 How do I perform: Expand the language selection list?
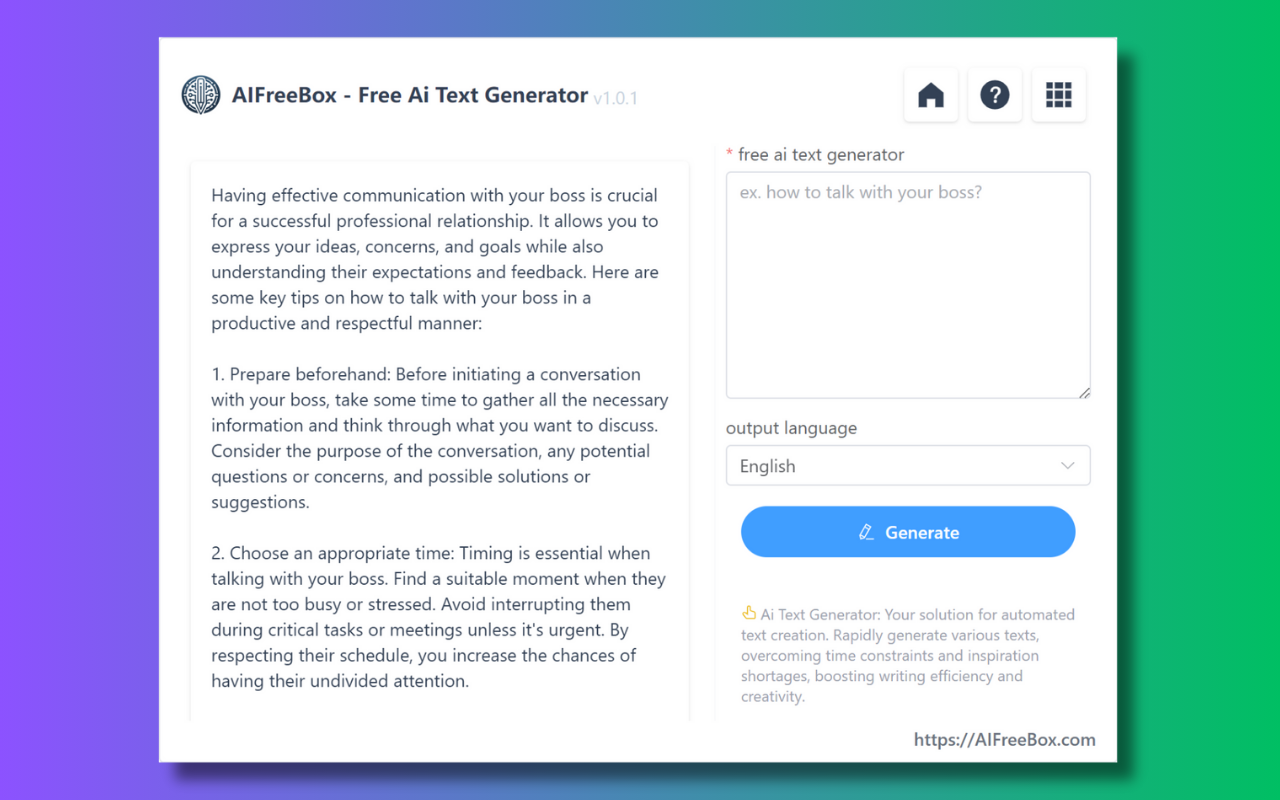908,465
